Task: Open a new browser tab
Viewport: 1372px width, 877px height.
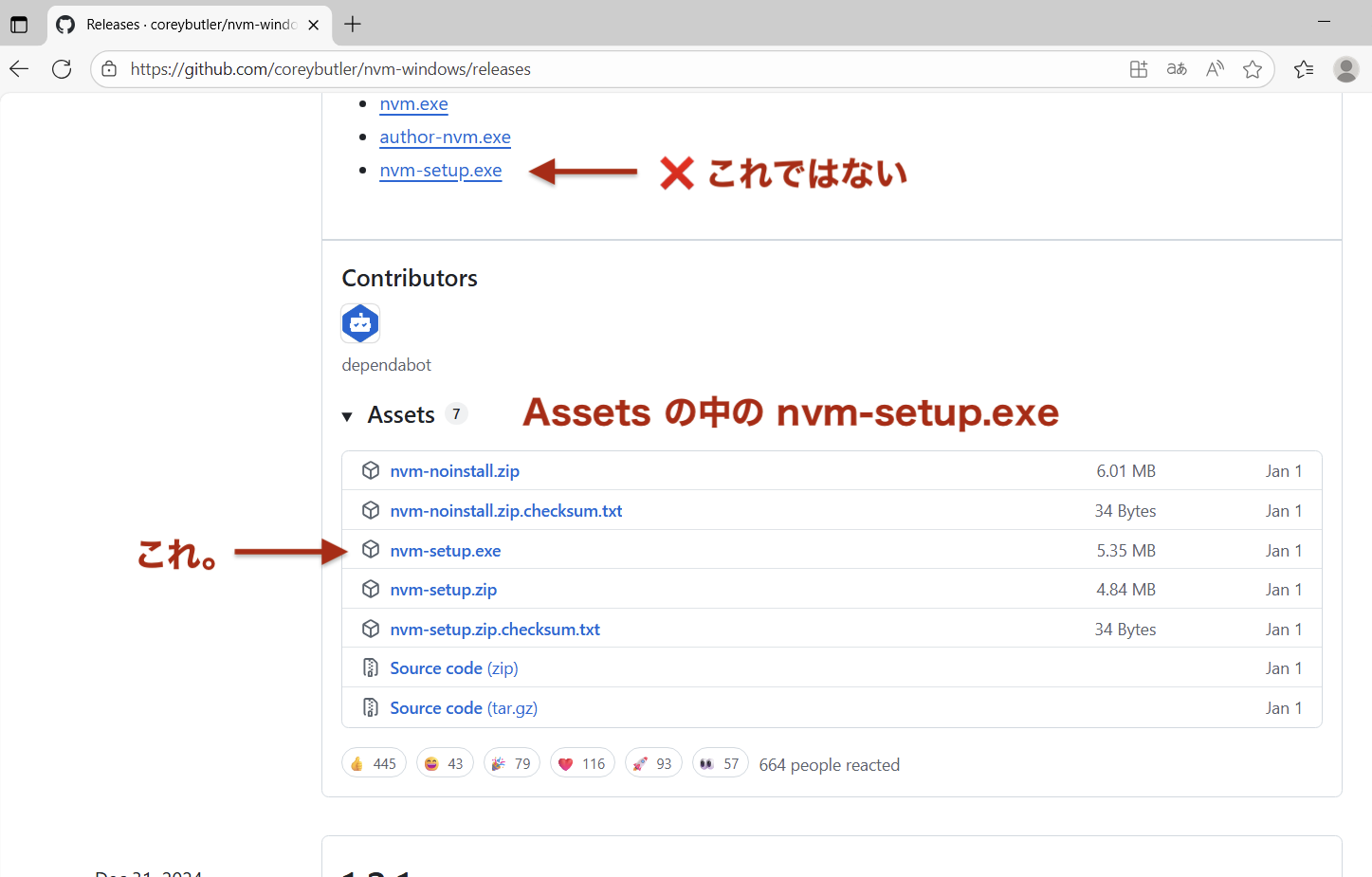Action: 353,25
